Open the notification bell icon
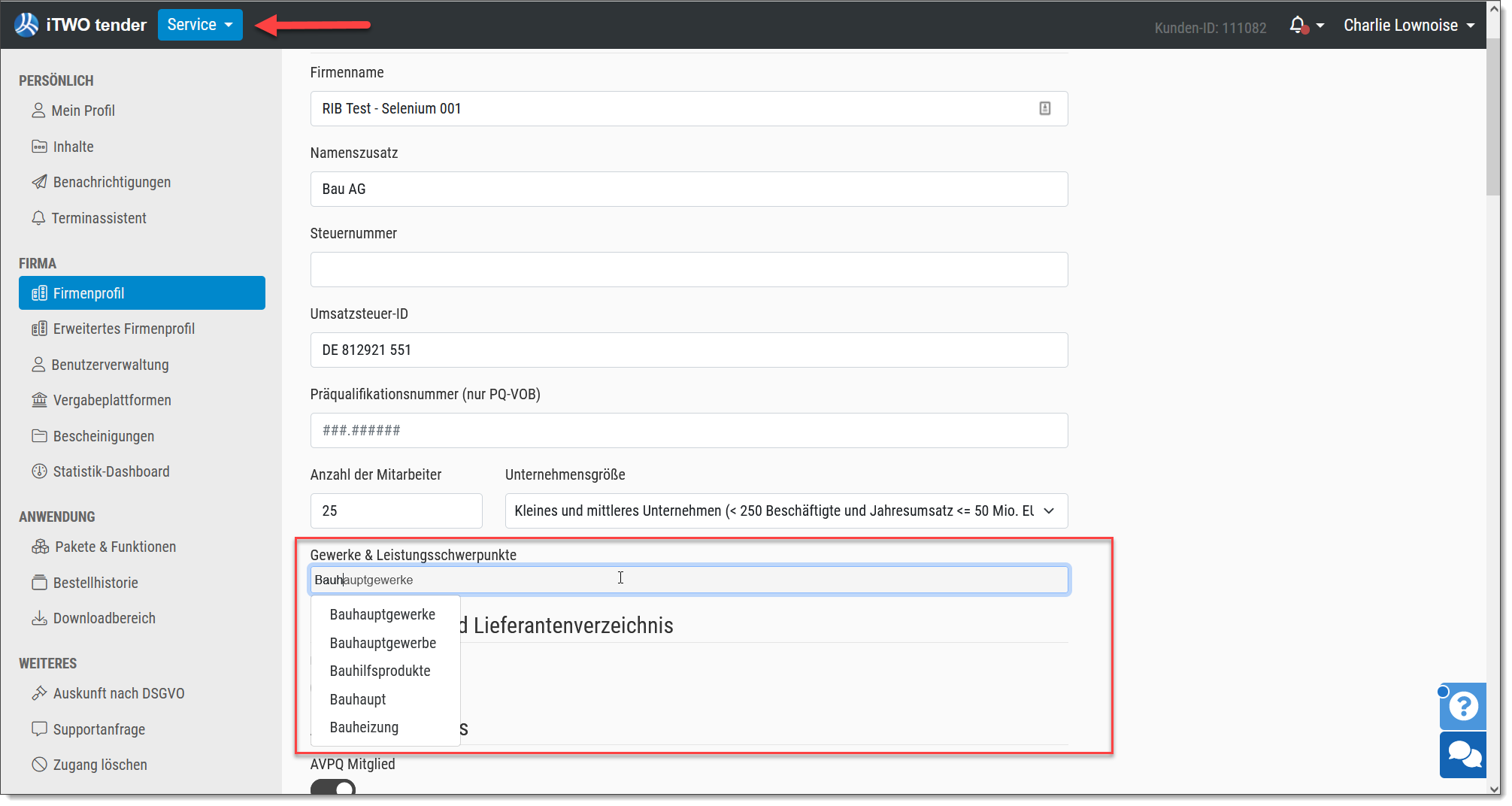 click(1298, 26)
